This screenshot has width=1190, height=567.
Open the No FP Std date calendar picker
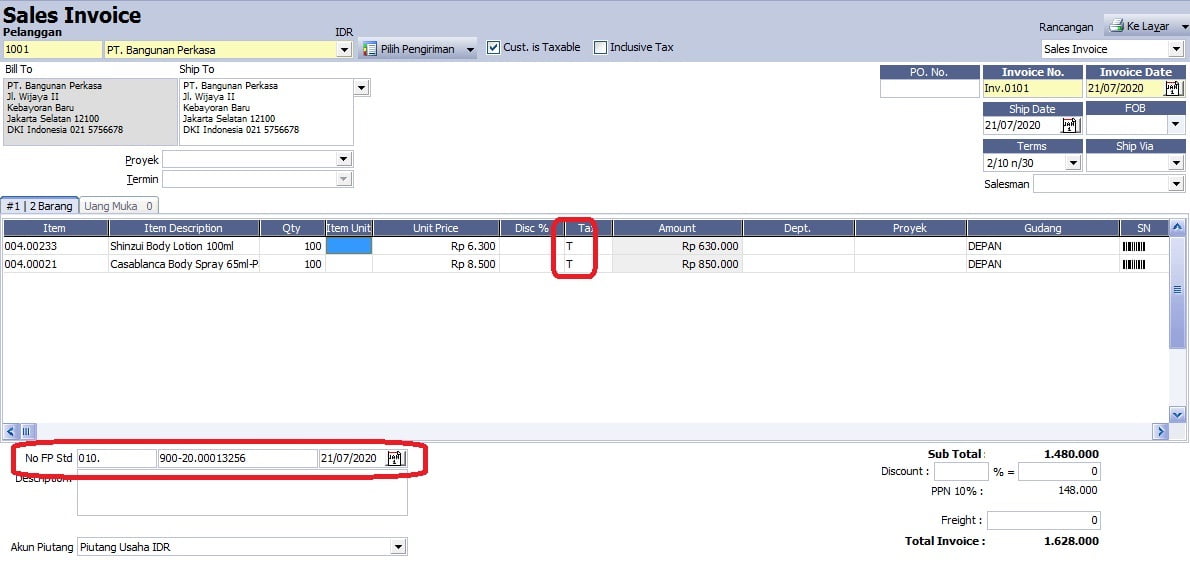[x=397, y=458]
